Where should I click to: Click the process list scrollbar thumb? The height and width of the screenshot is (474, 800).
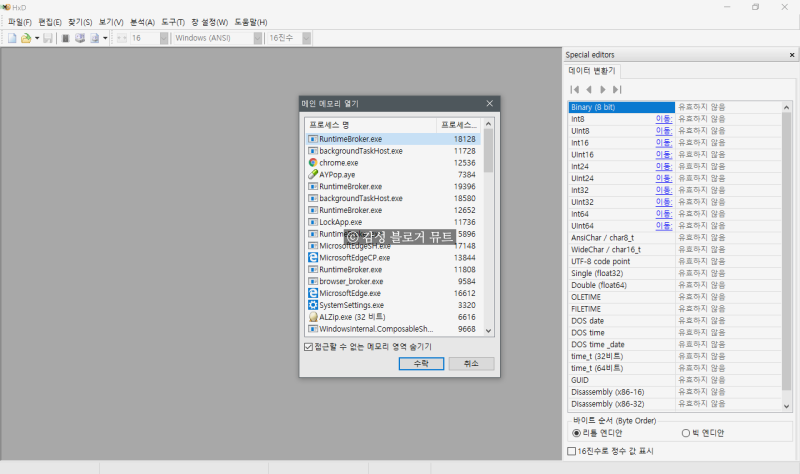(x=488, y=151)
